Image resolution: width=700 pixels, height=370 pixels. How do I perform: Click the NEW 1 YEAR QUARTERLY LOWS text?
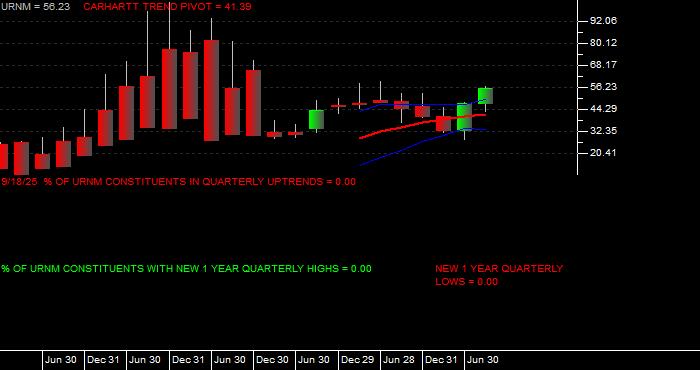pos(499,275)
